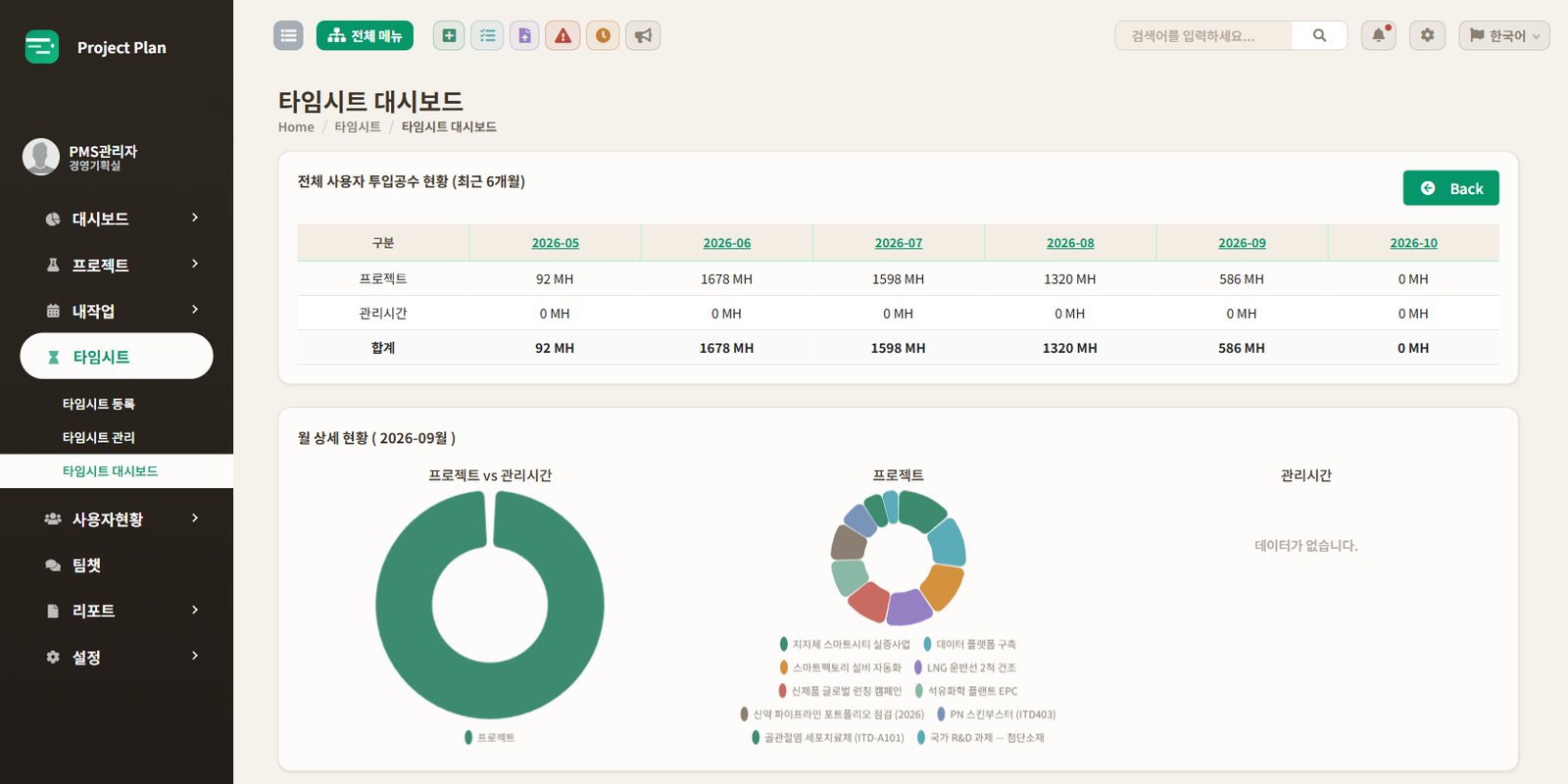
Task: Expand the 프로젝트 sidebar menu
Action: (x=117, y=265)
